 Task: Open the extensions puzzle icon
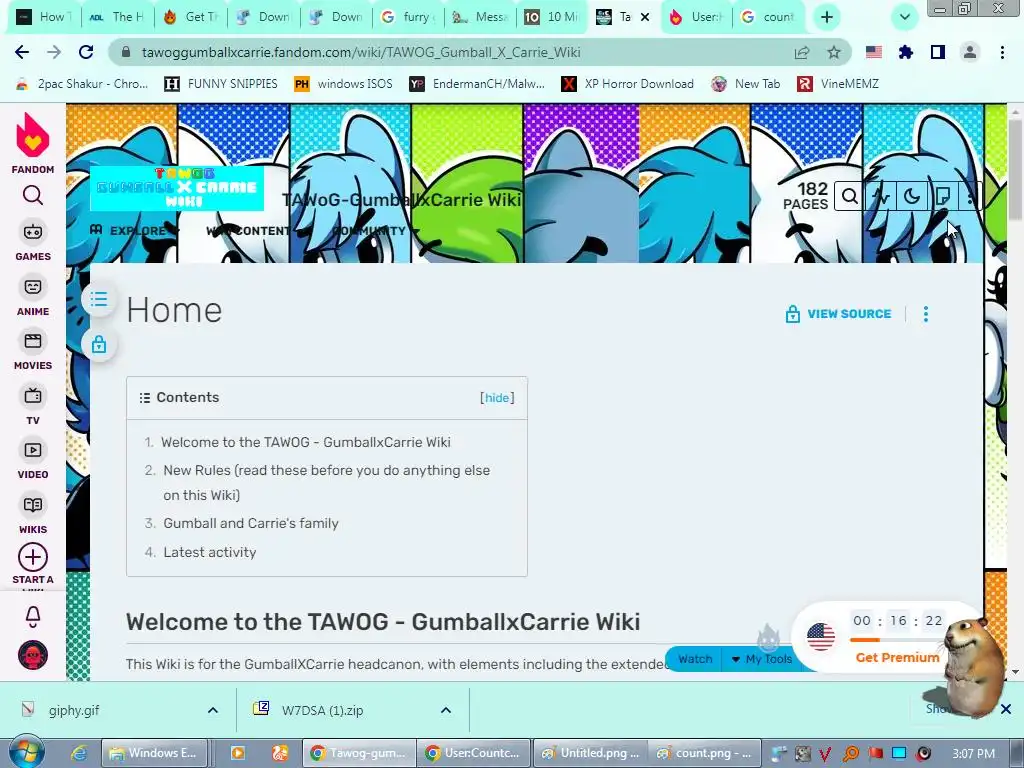pyautogui.click(x=906, y=52)
